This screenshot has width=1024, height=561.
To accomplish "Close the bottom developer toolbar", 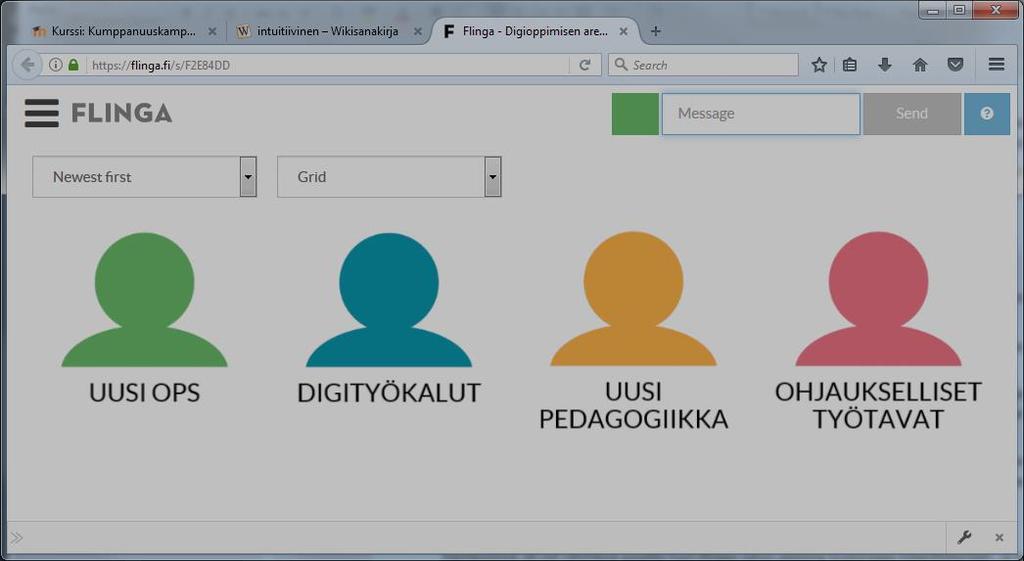I will click(x=999, y=537).
